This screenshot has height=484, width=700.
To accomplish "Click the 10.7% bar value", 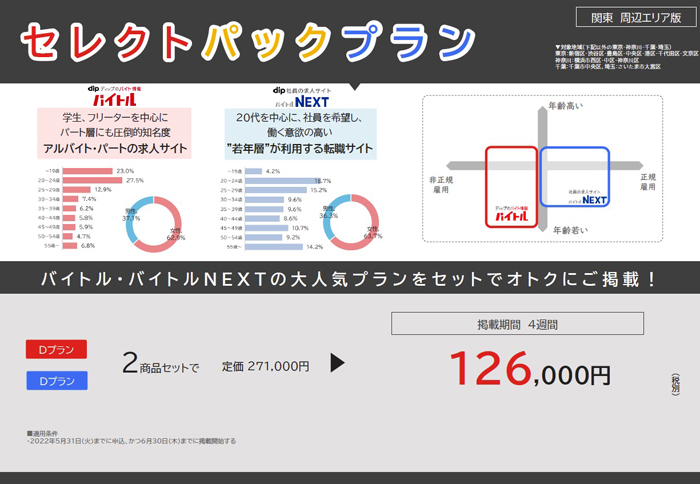I will pos(300,228).
